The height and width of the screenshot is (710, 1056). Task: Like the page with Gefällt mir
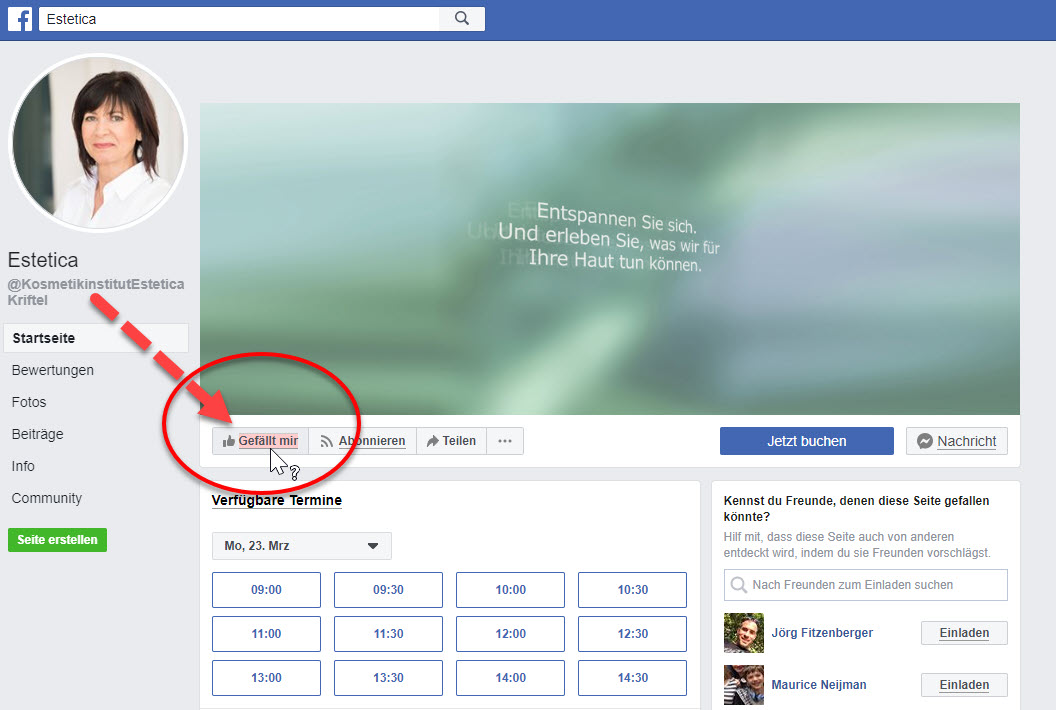[x=261, y=441]
